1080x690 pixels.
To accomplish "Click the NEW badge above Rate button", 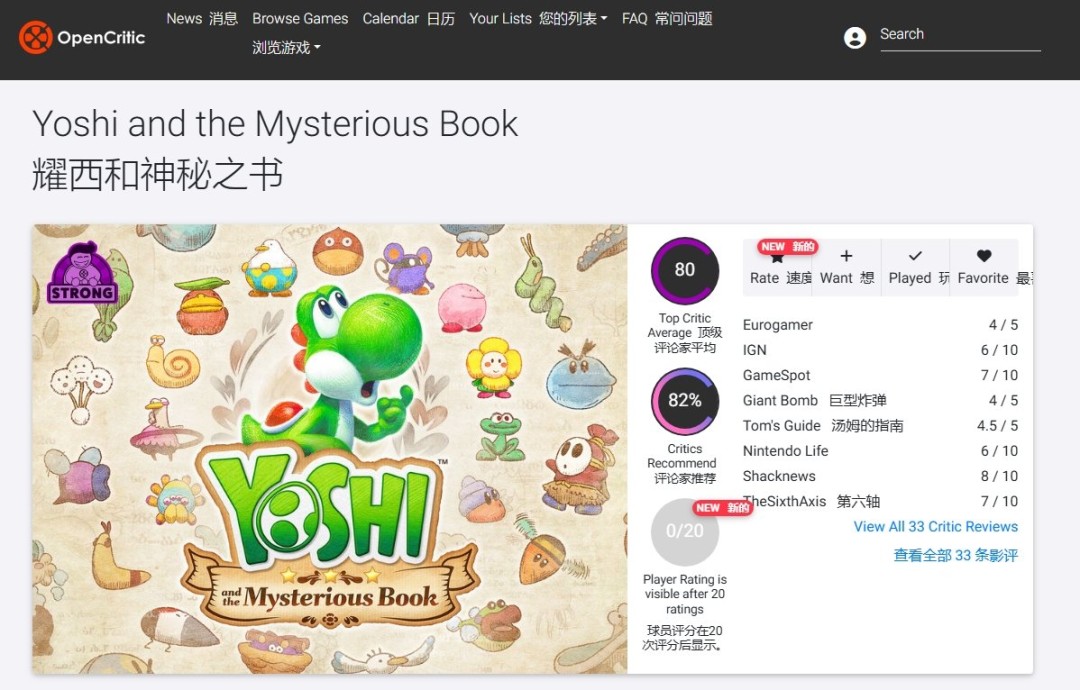I will 787,247.
